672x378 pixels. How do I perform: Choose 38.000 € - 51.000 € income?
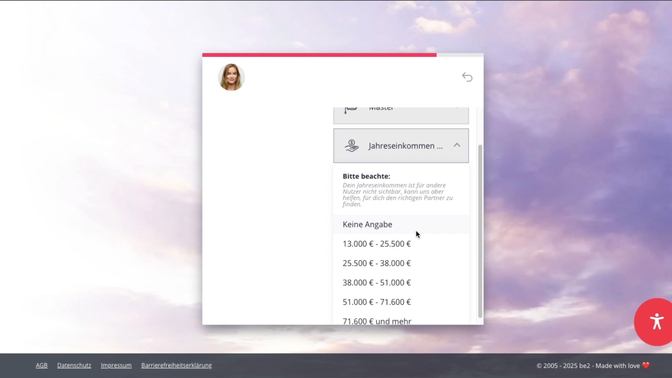click(x=401, y=282)
